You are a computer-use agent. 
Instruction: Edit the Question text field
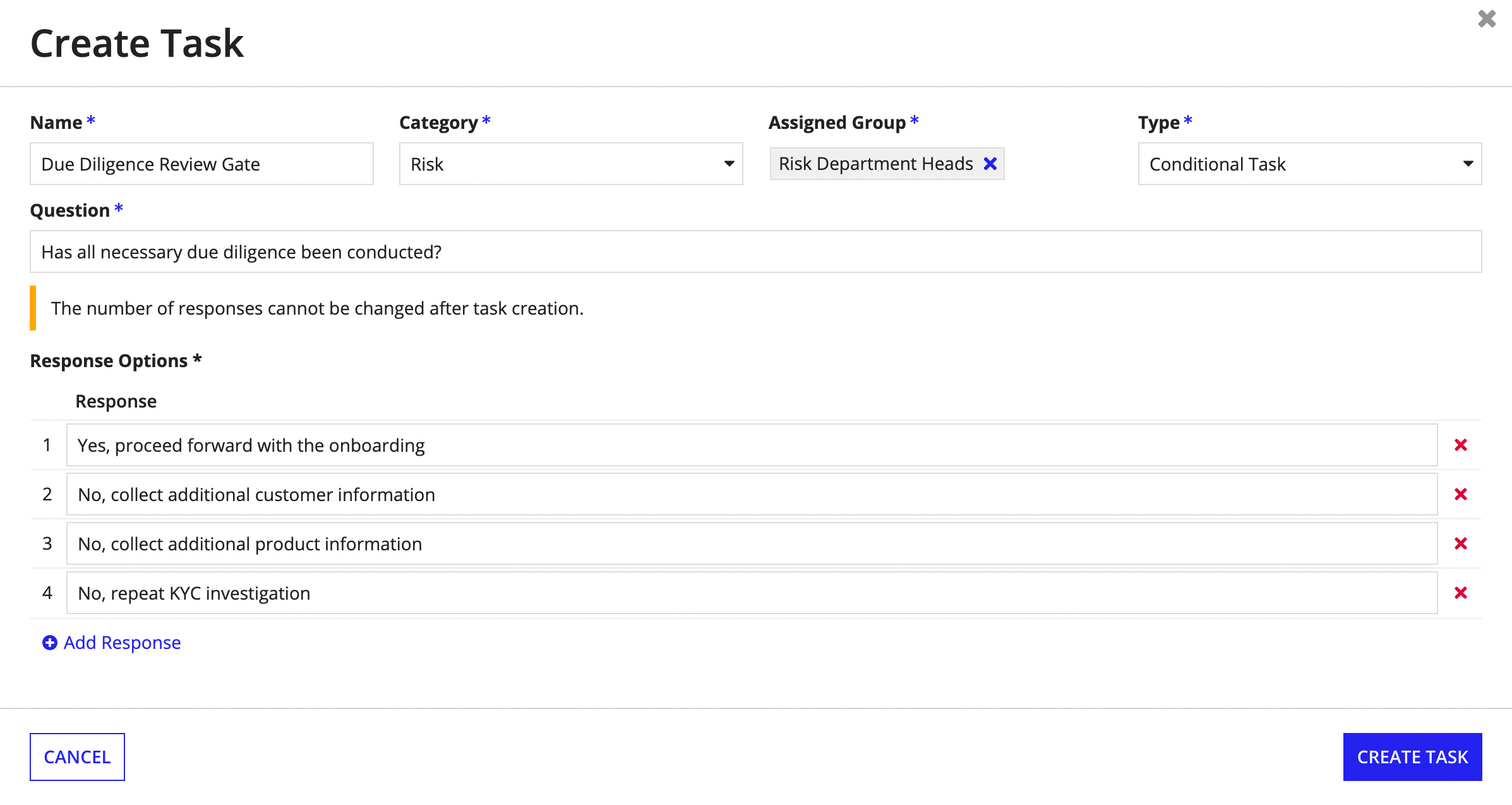[755, 251]
